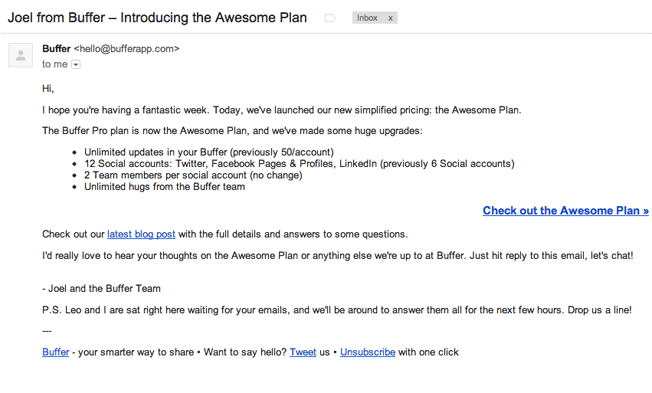This screenshot has width=652, height=393.
Task: Click the '- Joel and the Buffer Team' signature
Action: (101, 288)
